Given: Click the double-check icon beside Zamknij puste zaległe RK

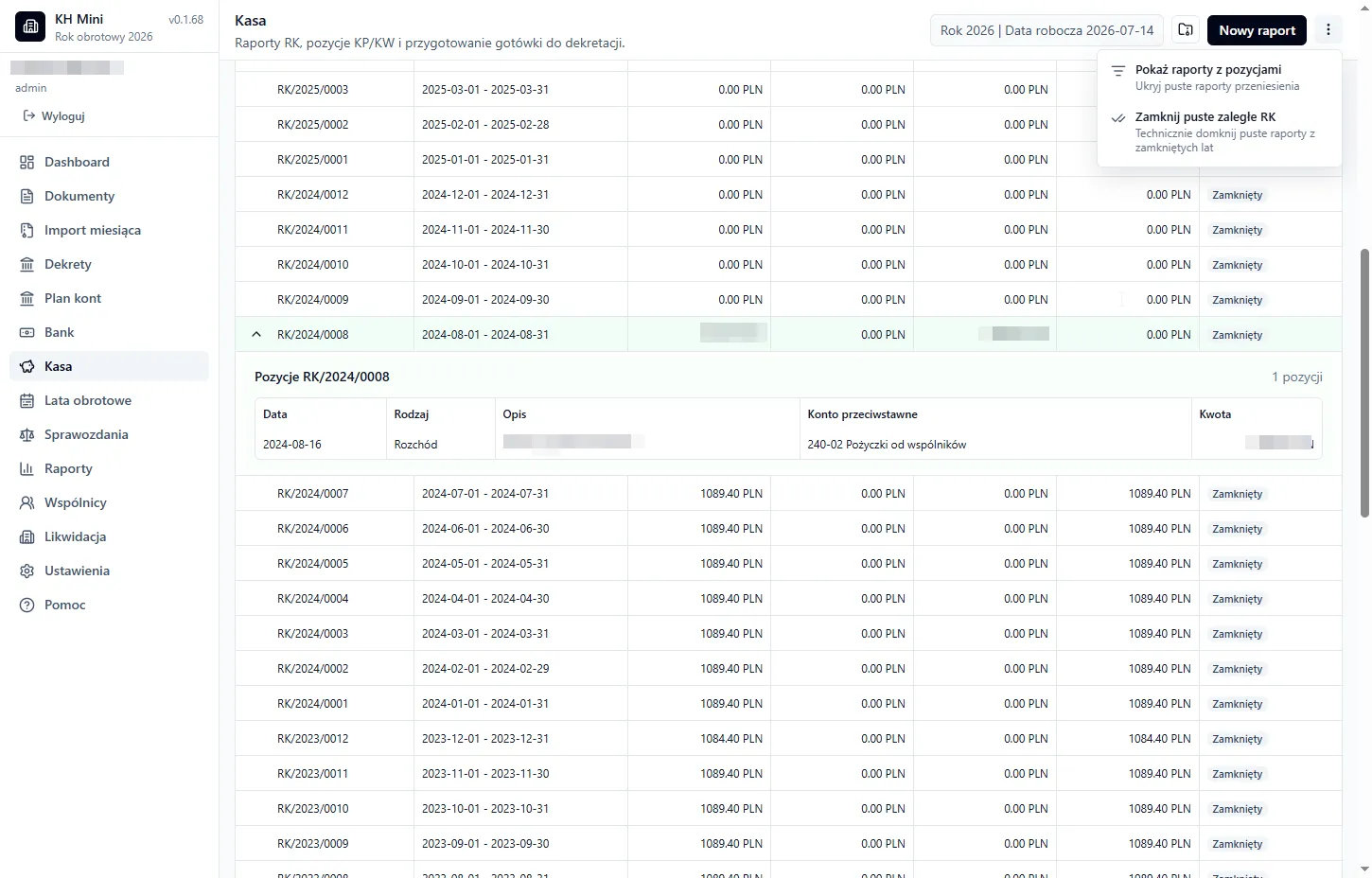Looking at the screenshot, I should (1118, 118).
